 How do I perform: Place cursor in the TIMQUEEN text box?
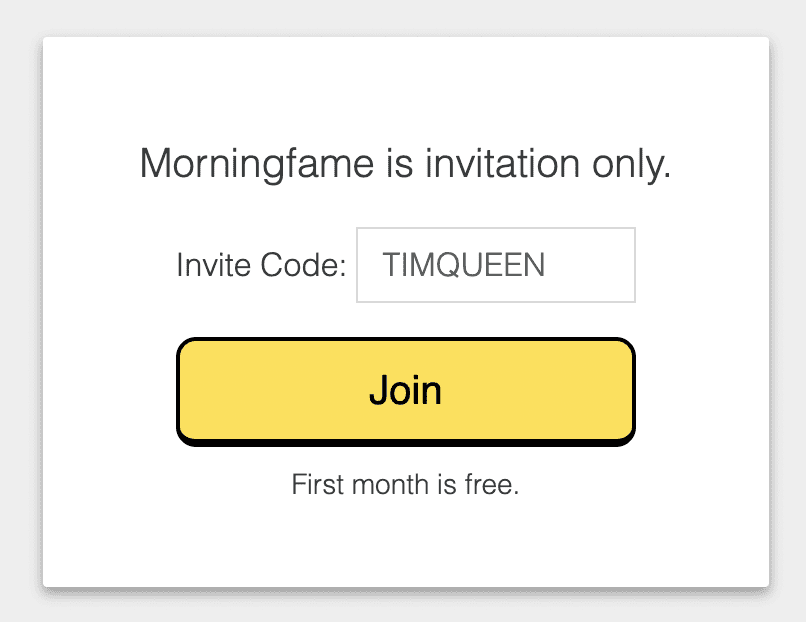point(495,265)
